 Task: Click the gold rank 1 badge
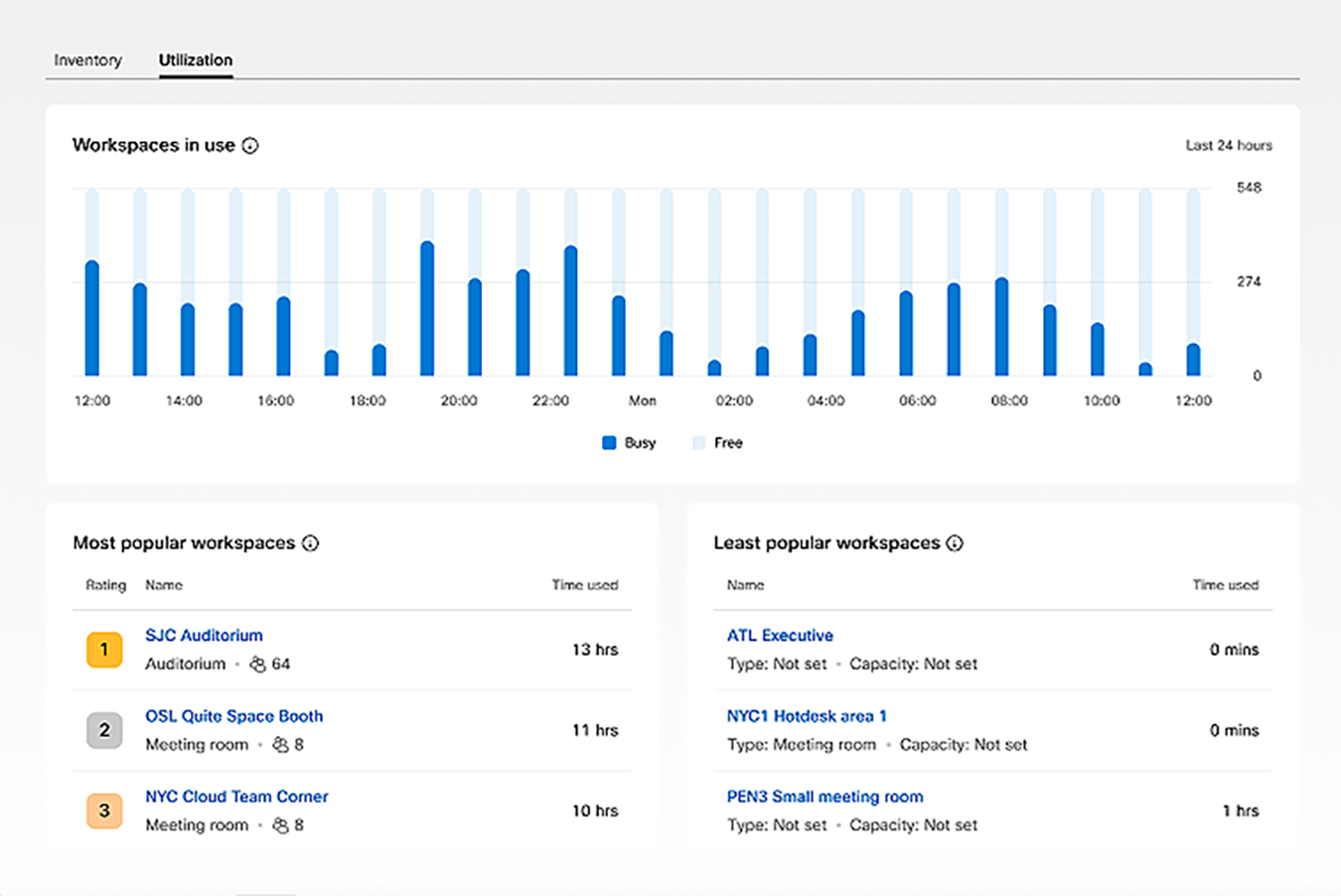tap(104, 650)
